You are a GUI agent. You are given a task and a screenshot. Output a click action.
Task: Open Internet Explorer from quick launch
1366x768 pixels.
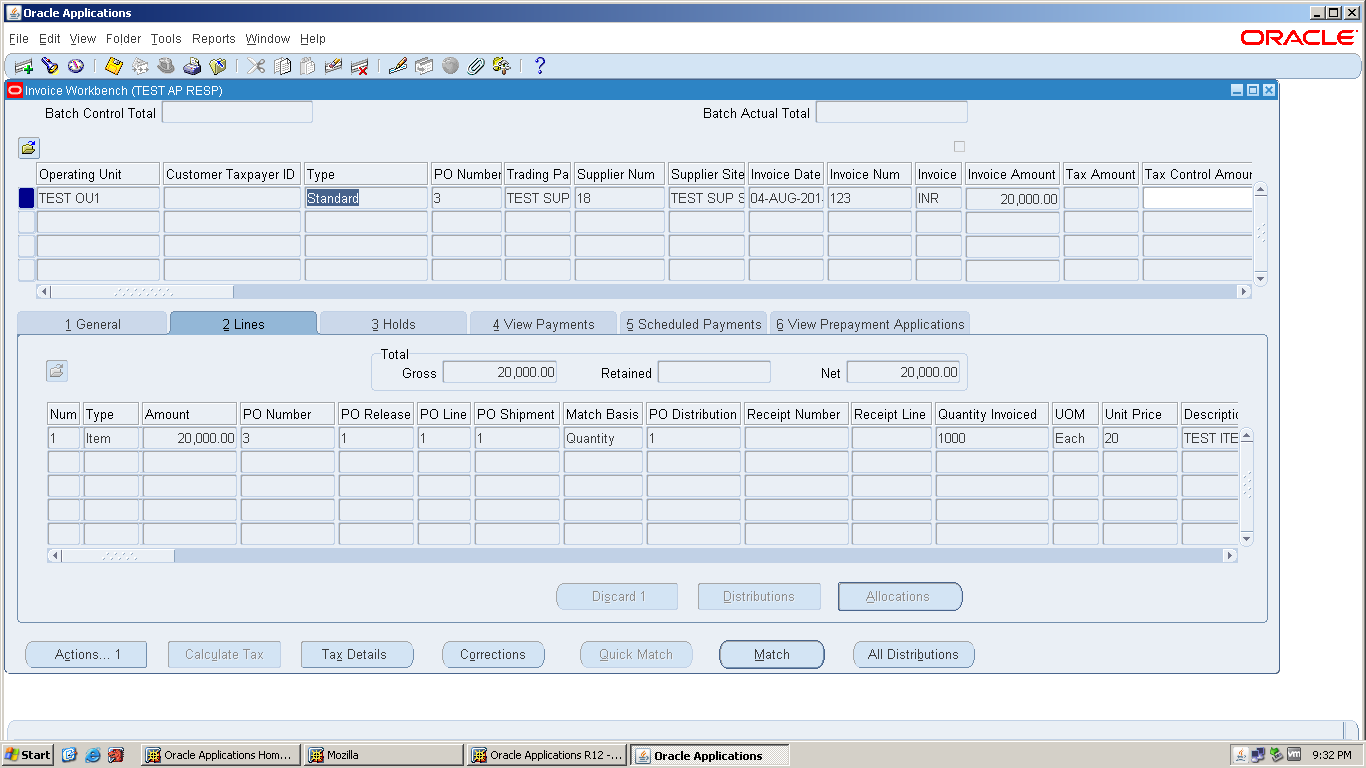point(93,755)
